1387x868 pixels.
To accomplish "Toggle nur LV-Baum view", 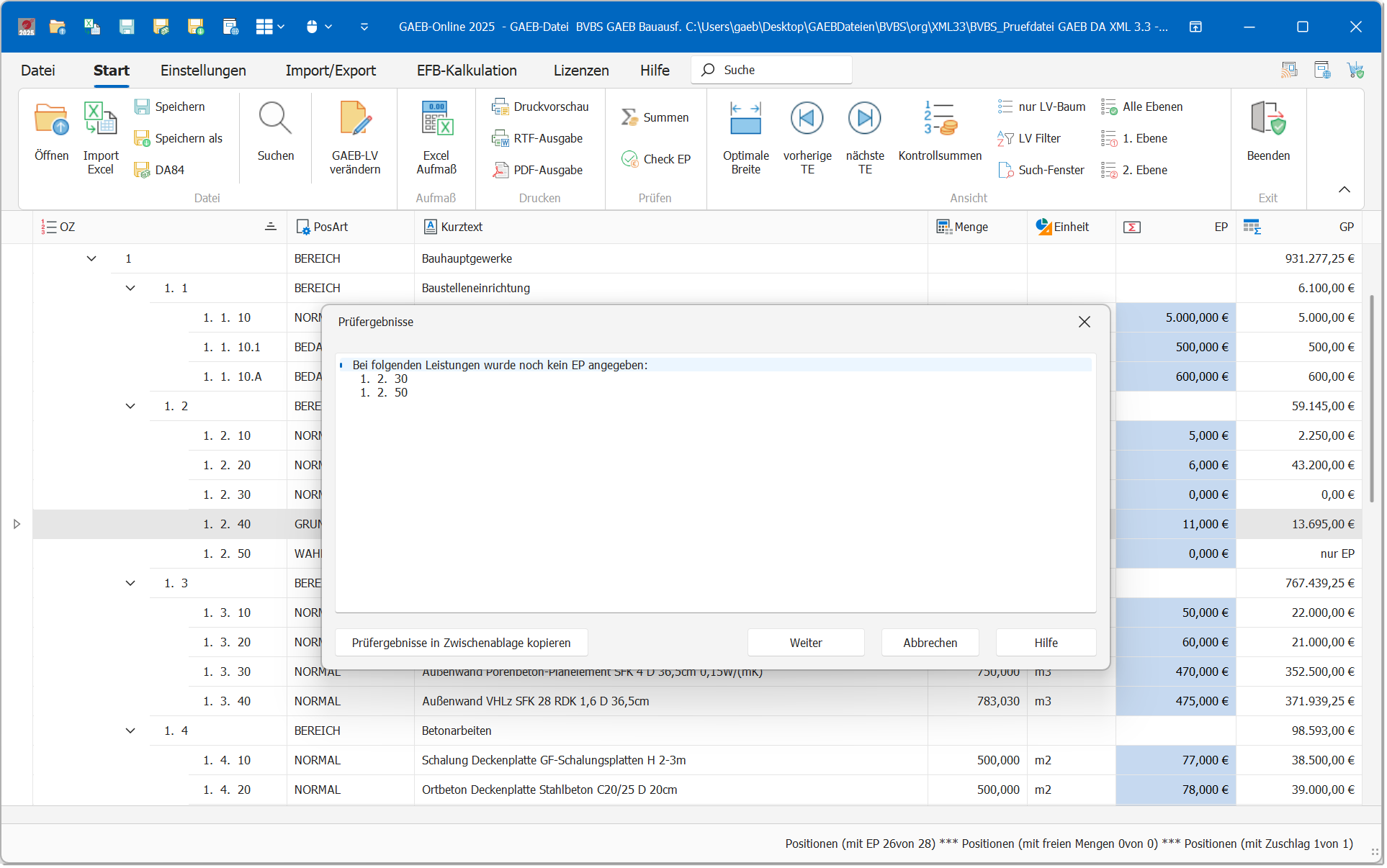I will point(1042,107).
